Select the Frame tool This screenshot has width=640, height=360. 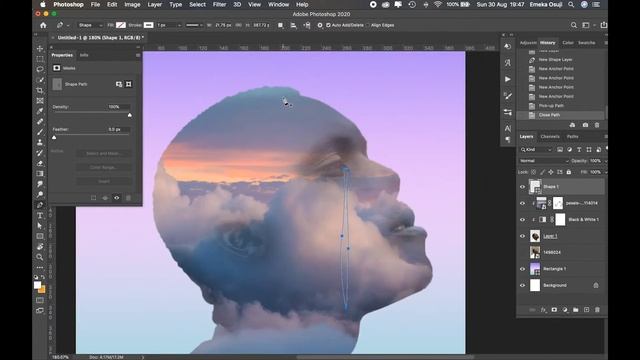40,101
